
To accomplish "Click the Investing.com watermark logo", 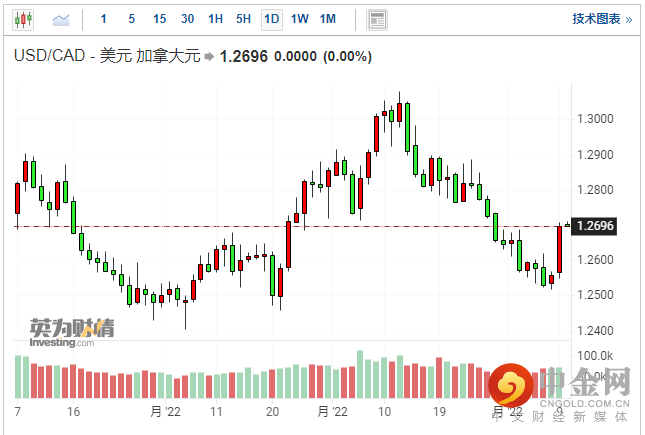I will tap(72, 333).
